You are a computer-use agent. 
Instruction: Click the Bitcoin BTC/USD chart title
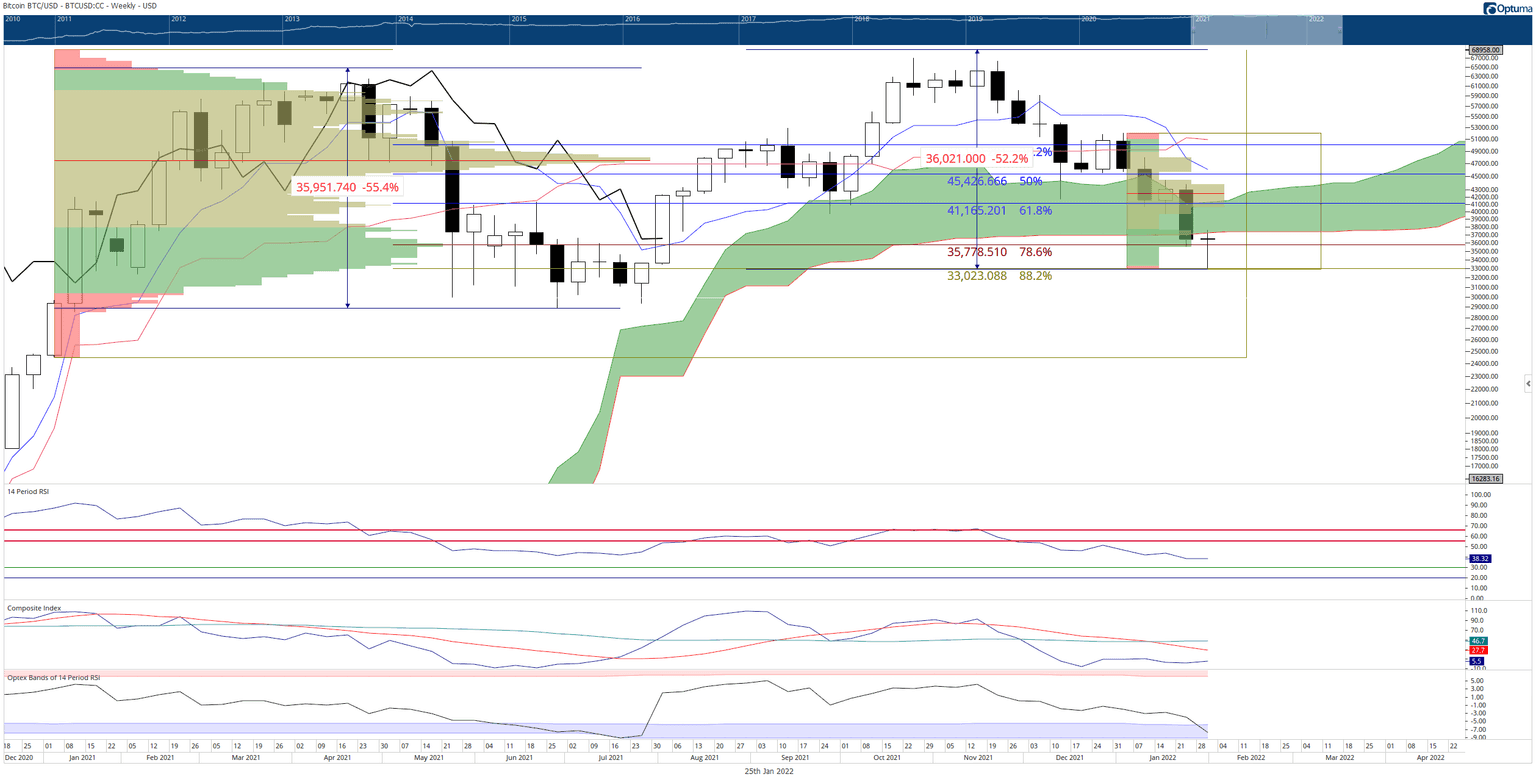(x=70, y=6)
